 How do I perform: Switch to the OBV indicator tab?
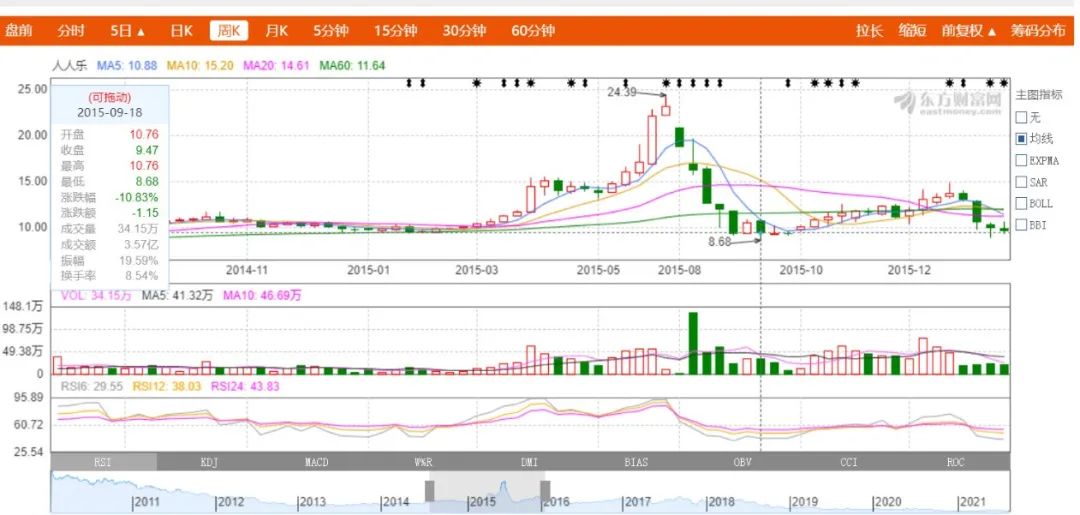click(742, 462)
